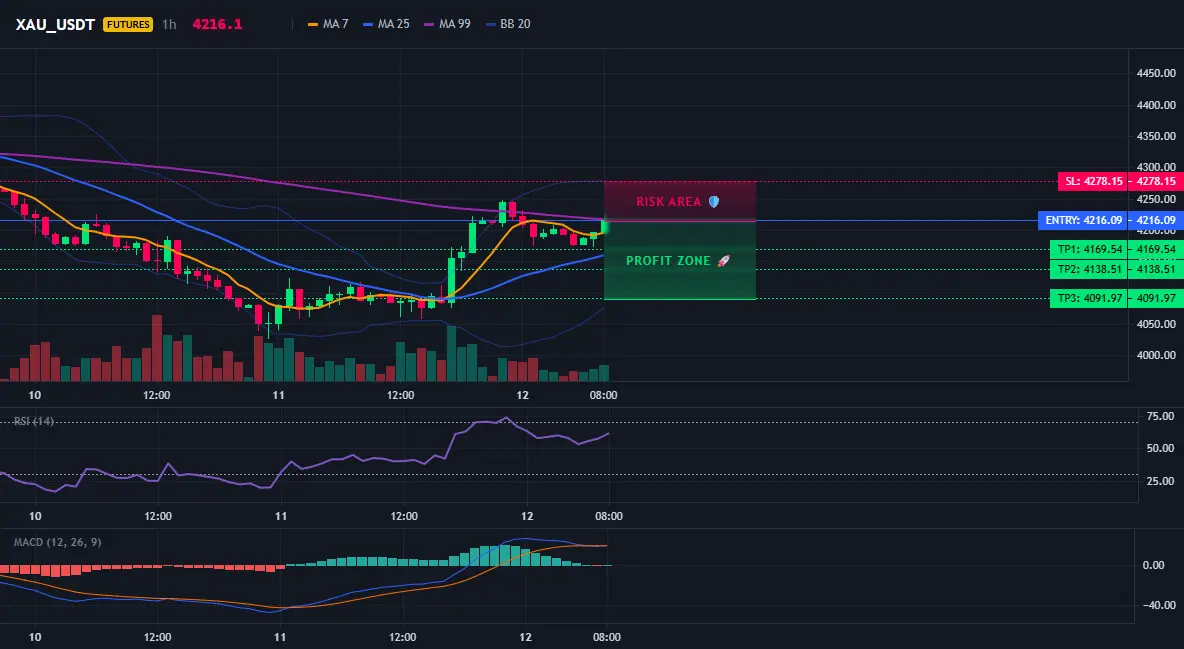This screenshot has width=1184, height=649.
Task: Click 4050.00 on the price axis
Action: tap(1156, 324)
